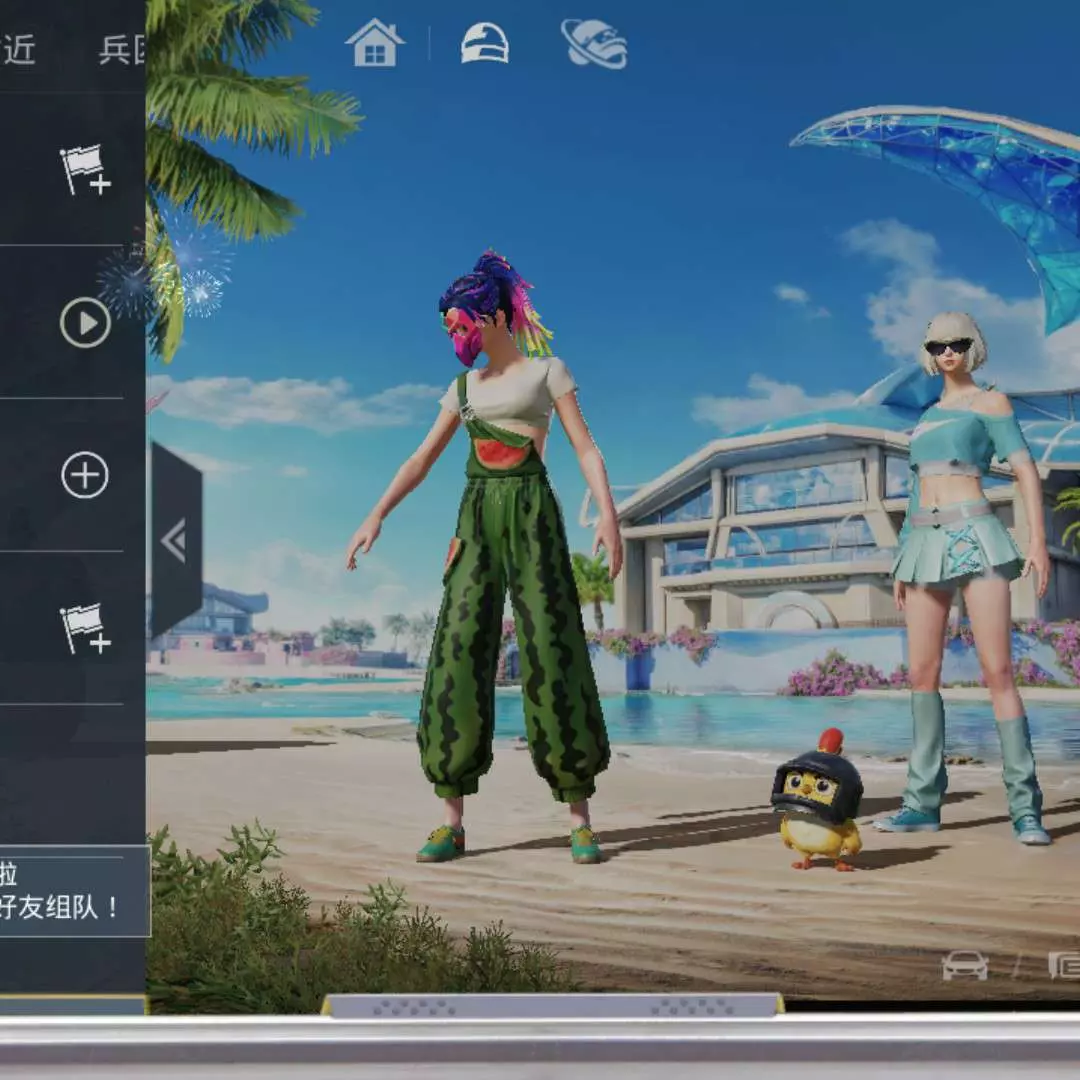Image resolution: width=1080 pixels, height=1080 pixels.
Task: Click the yellow-edged bar below the side panel
Action: [72, 1004]
